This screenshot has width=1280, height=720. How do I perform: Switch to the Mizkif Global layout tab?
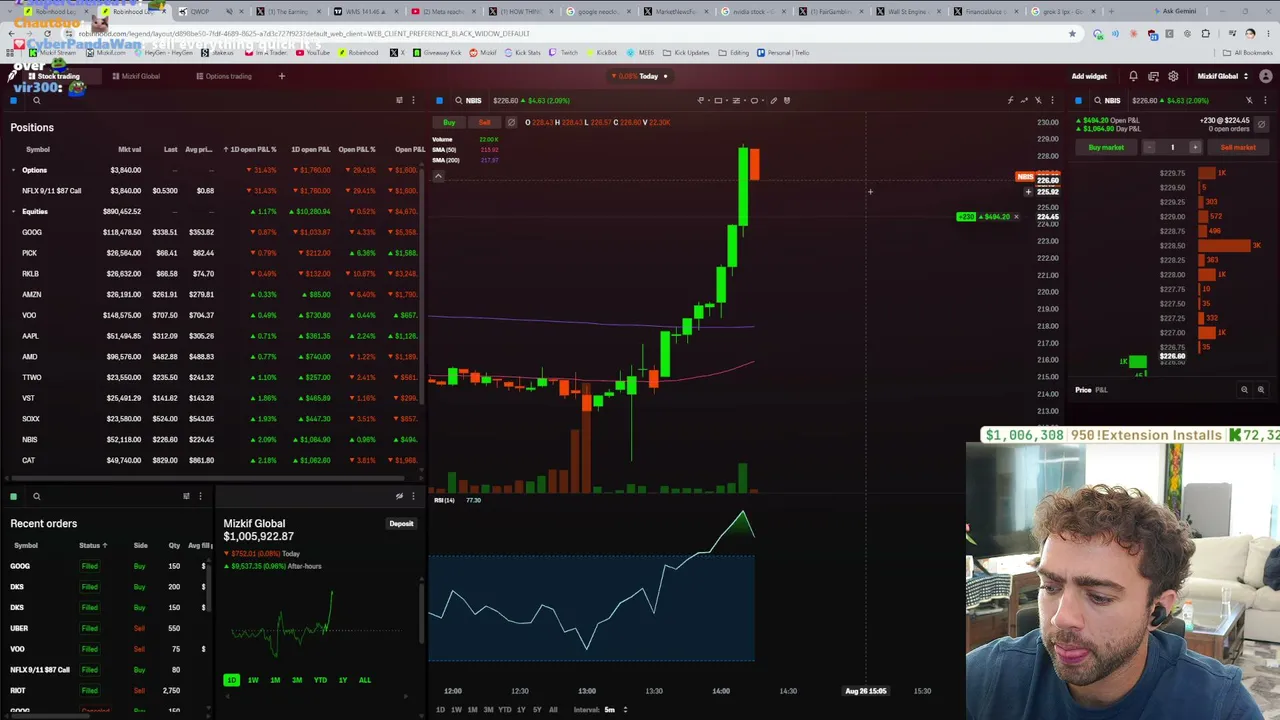click(136, 76)
